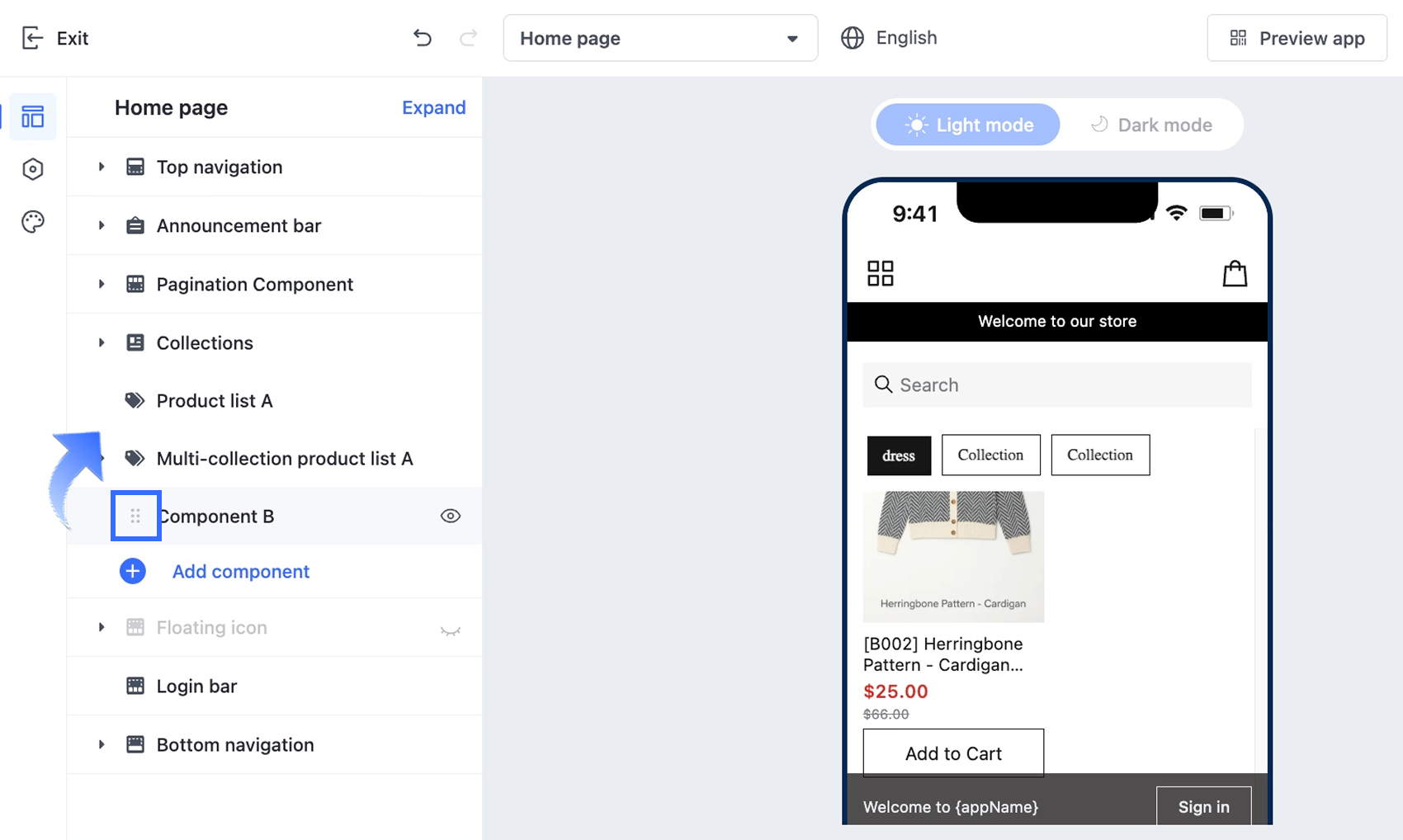Open the hexagon settings sidebar icon
Screen dimensions: 1403x840
pyautogui.click(x=33, y=169)
